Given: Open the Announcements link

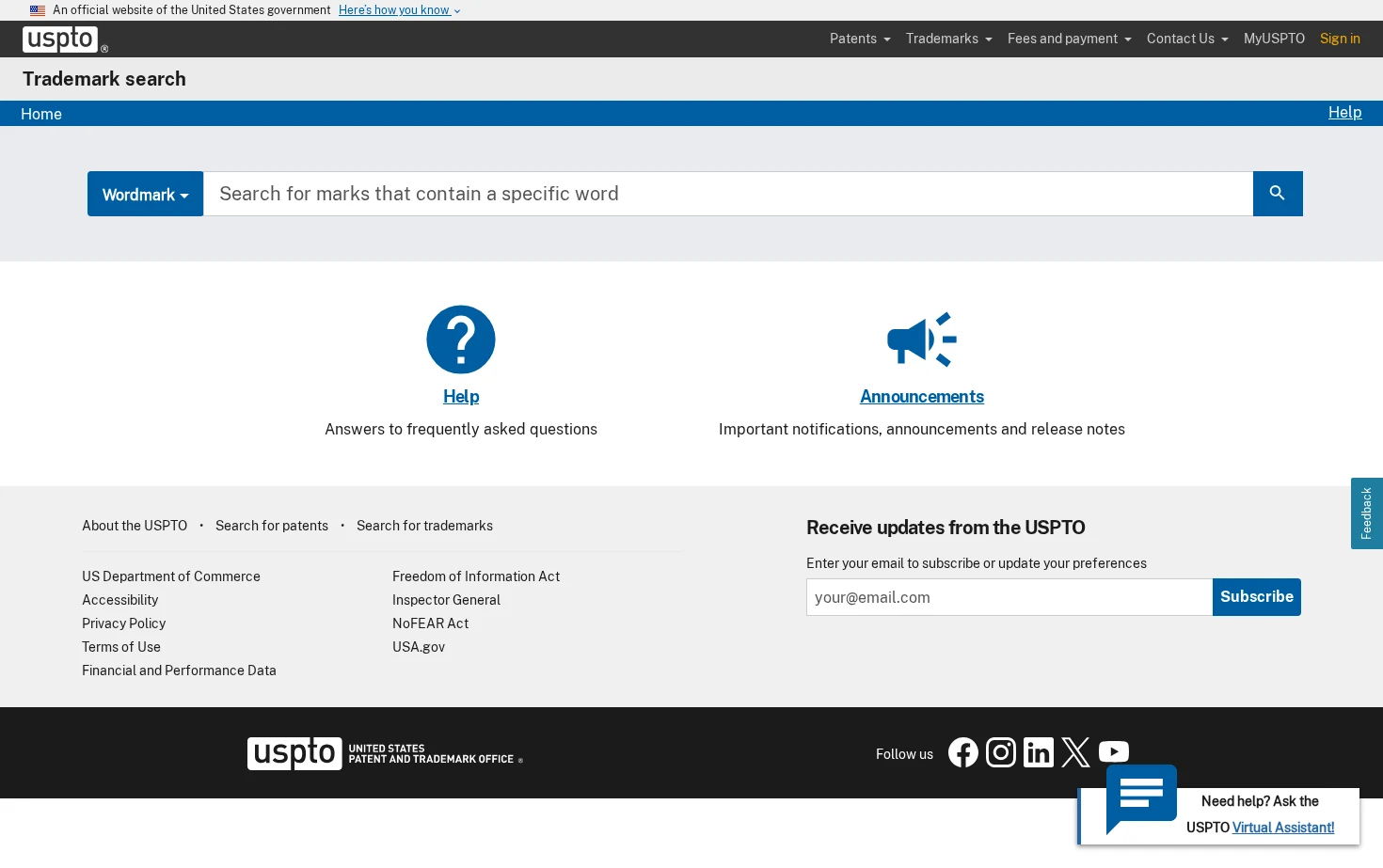Looking at the screenshot, I should point(922,397).
